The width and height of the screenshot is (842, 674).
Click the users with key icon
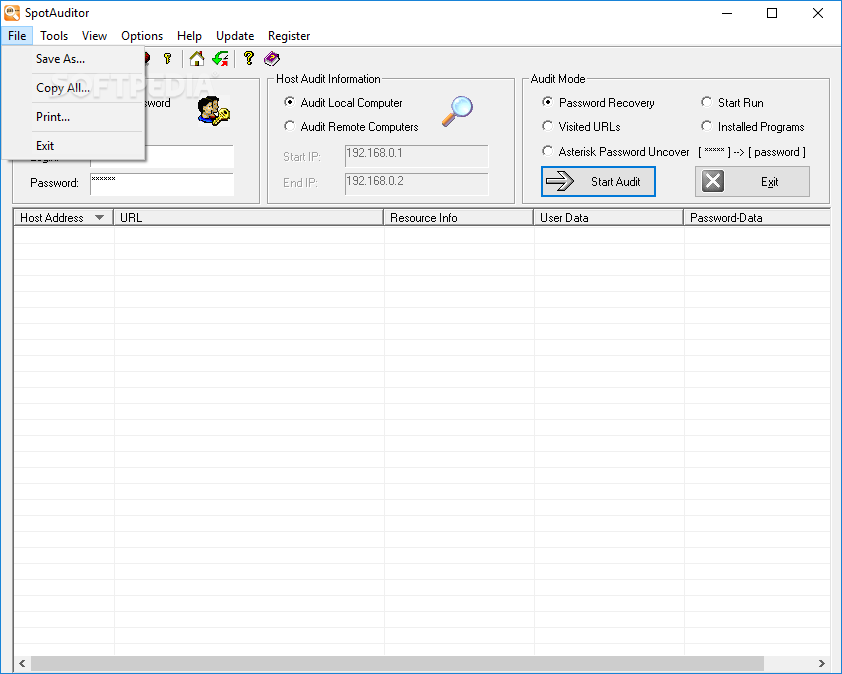[x=213, y=111]
